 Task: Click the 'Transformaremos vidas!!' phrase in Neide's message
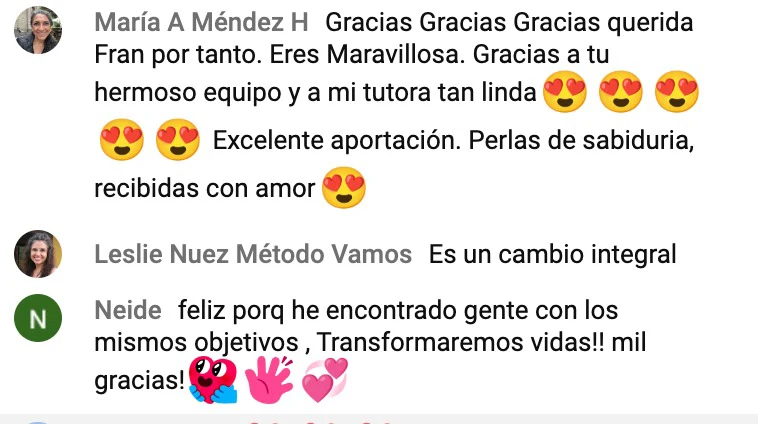click(x=460, y=342)
